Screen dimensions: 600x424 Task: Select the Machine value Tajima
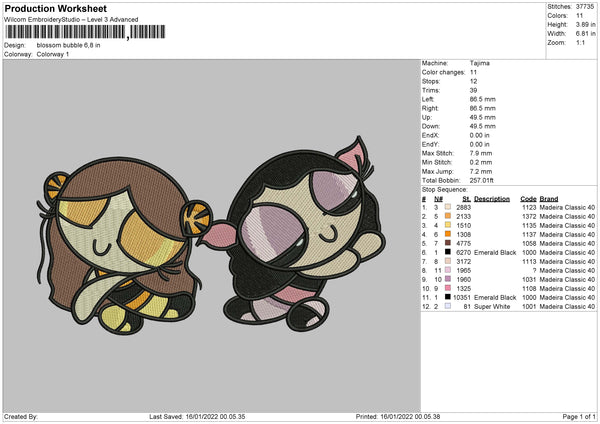(x=479, y=63)
